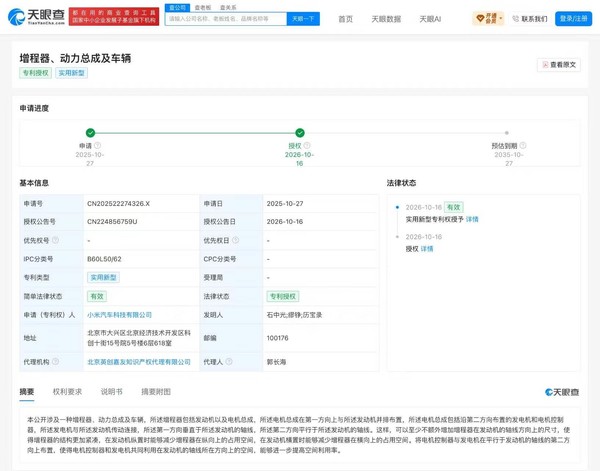600x471 pixels.
Task: Switch to the 摘要 tab
Action: [x=27, y=392]
